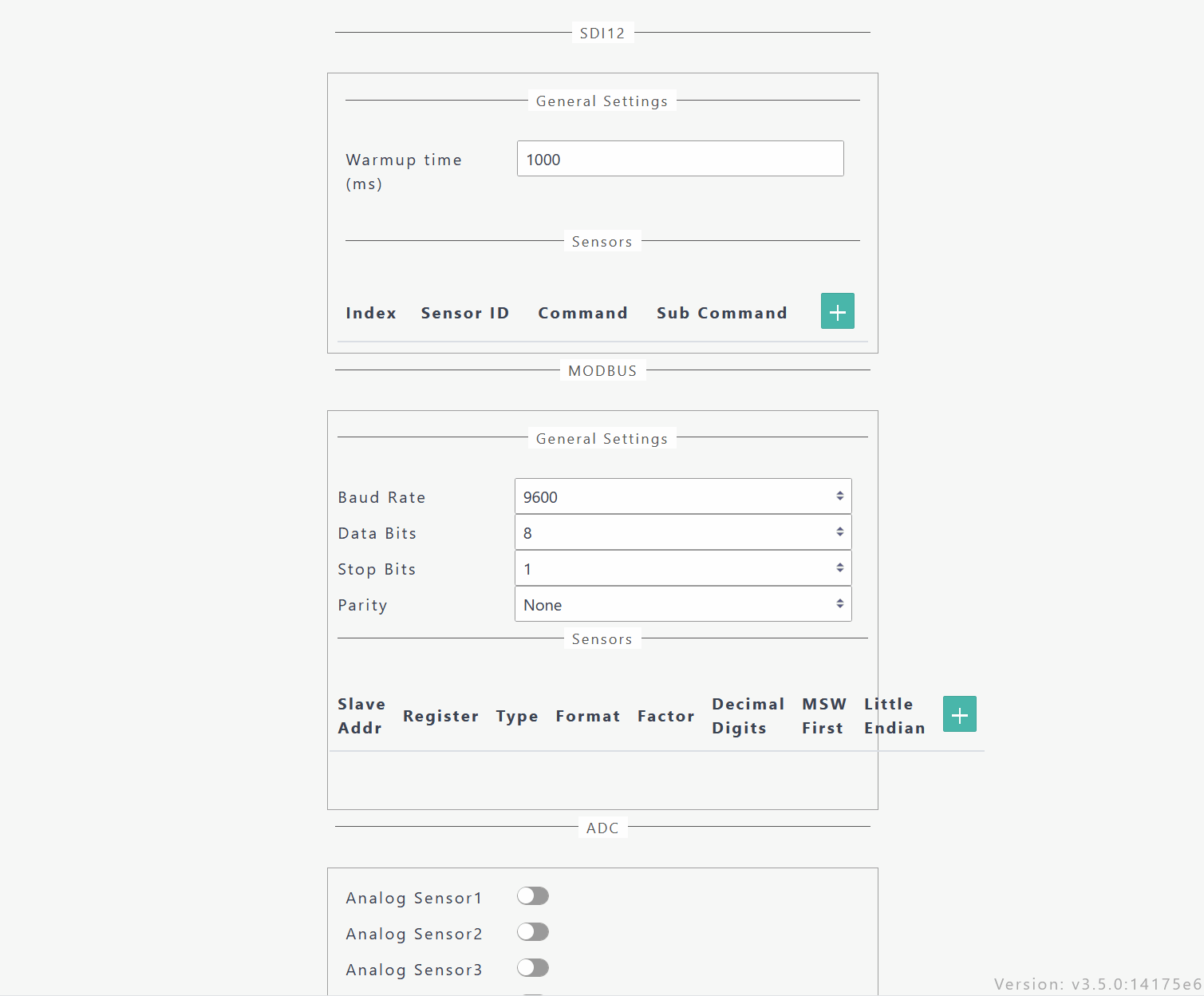Click the Factor column header
The width and height of the screenshot is (1204, 996).
(665, 716)
